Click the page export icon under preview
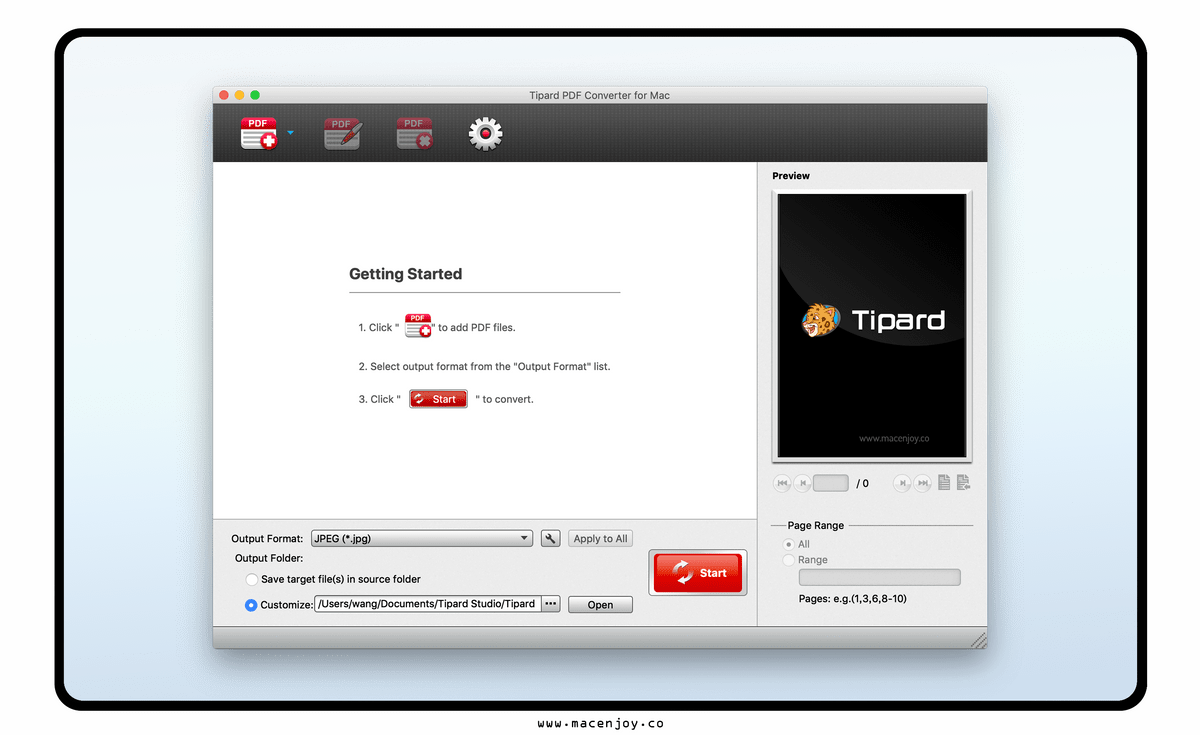Image resolution: width=1200 pixels, height=735 pixels. point(963,483)
